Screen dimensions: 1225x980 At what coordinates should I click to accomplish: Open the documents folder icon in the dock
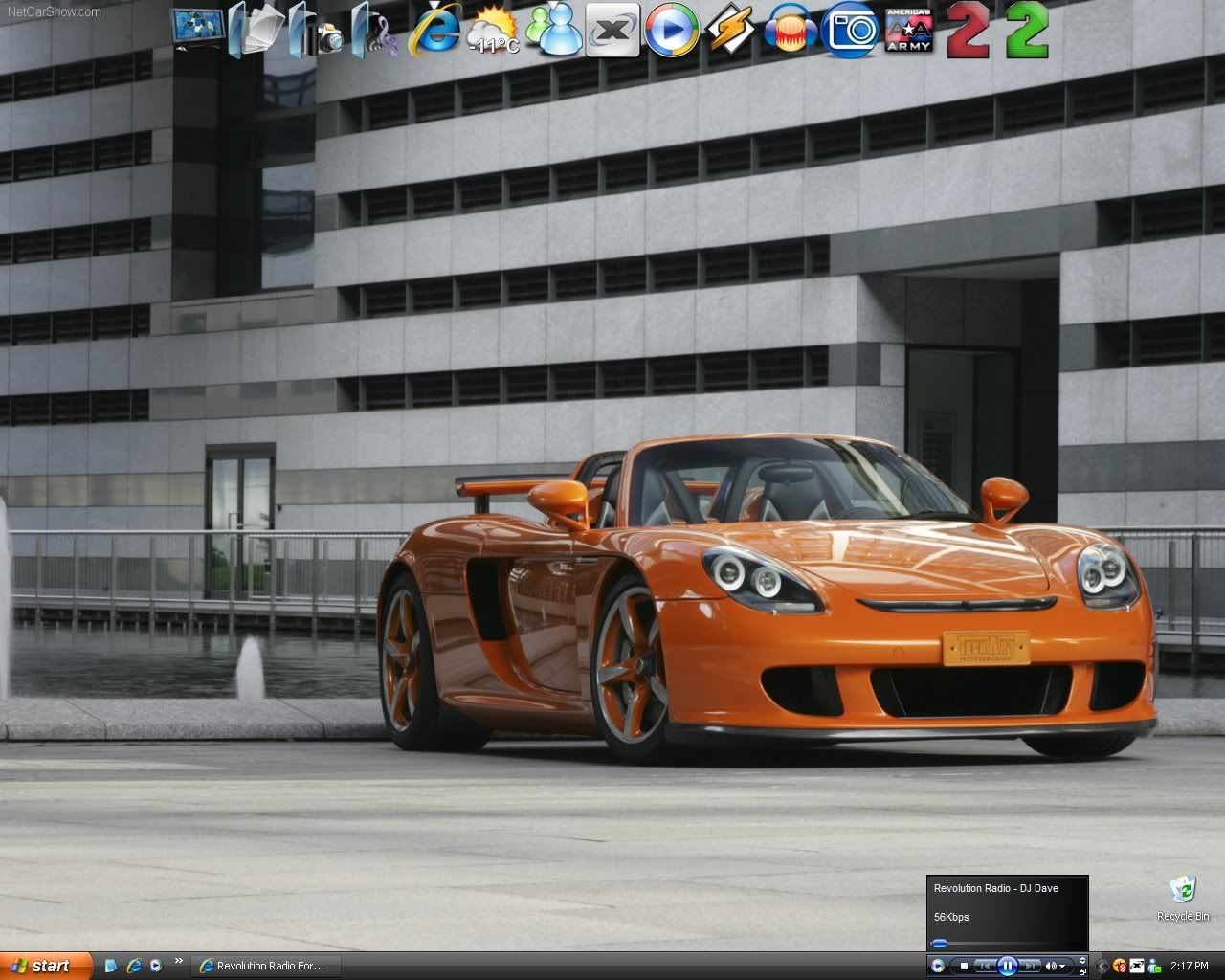click(257, 30)
